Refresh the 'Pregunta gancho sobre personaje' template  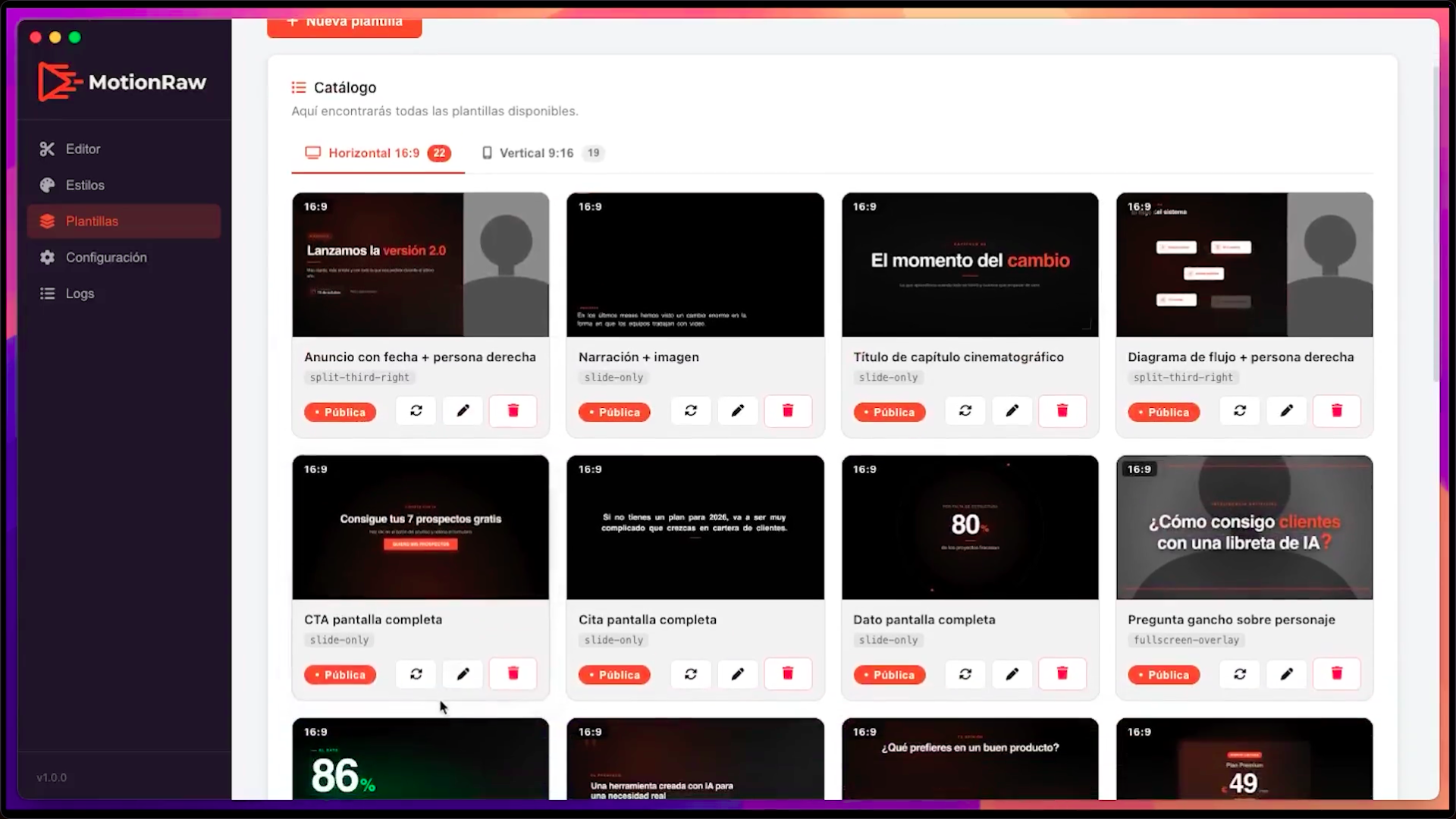pyautogui.click(x=1240, y=673)
